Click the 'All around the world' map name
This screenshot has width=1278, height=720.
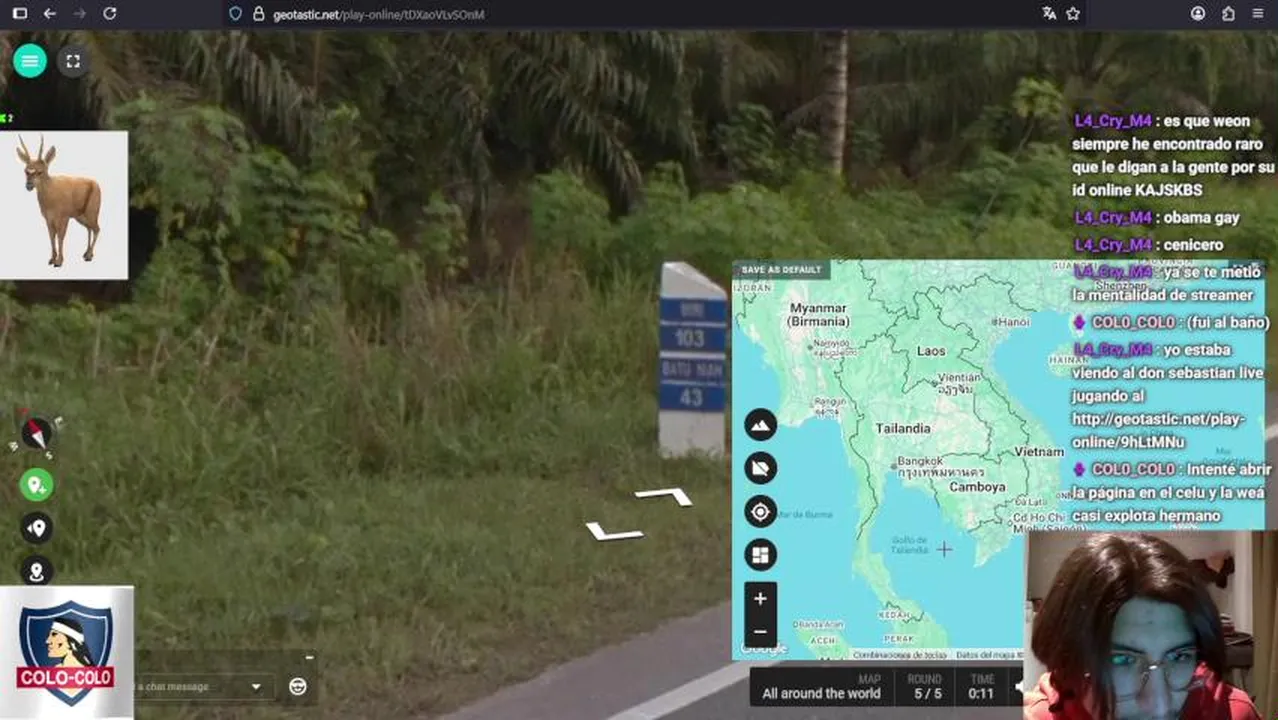pyautogui.click(x=821, y=693)
